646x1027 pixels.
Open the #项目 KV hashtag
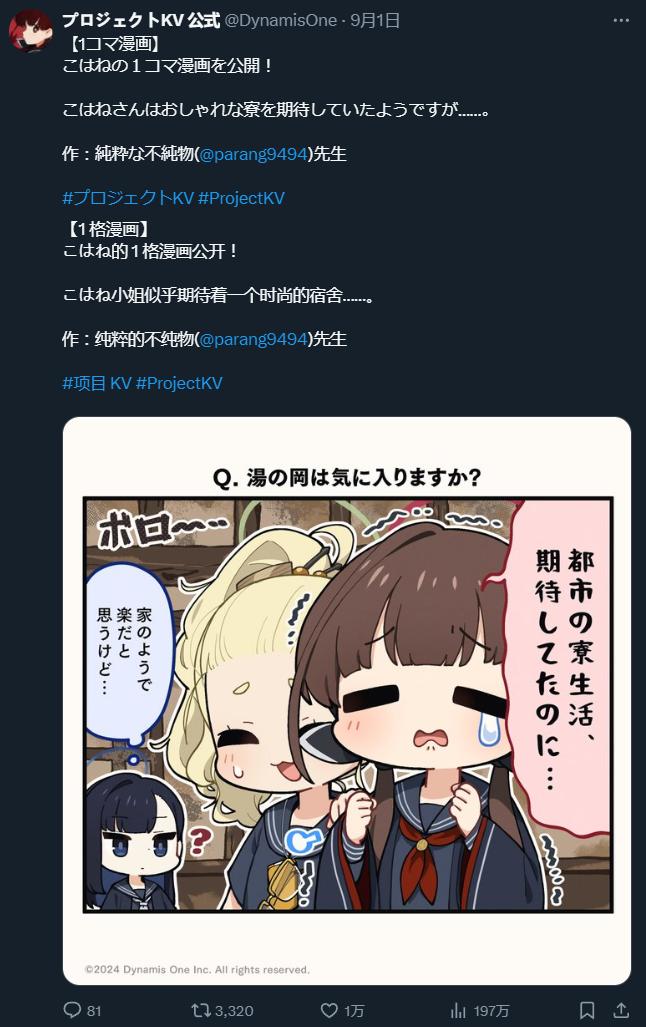(97, 383)
